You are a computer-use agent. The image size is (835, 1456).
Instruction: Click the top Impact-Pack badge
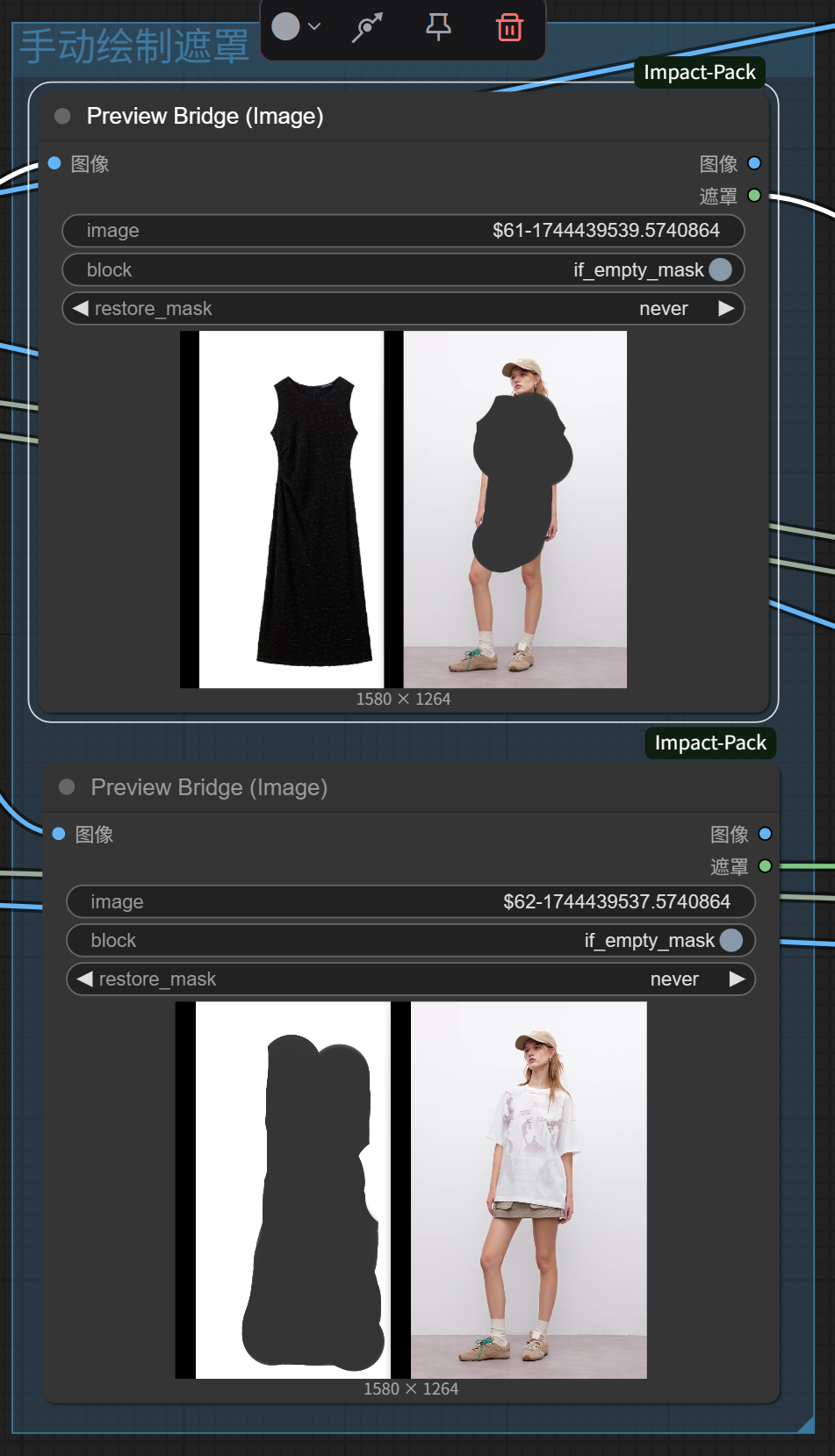point(699,72)
